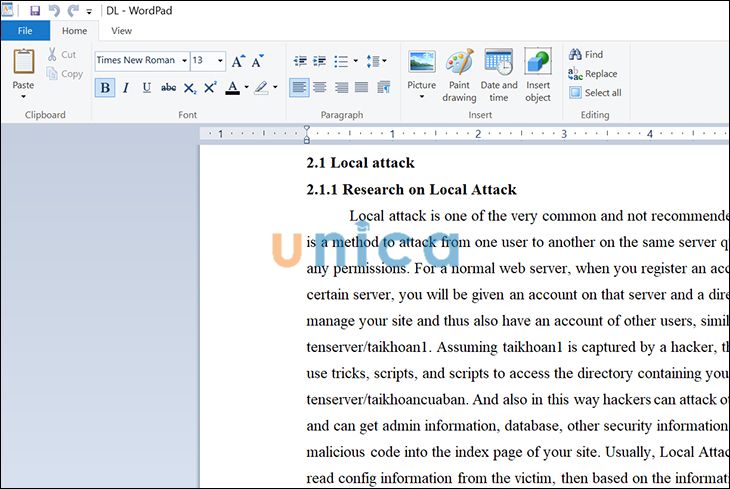Redo the last undone action
Screen dimensions: 730x489
click(73, 10)
